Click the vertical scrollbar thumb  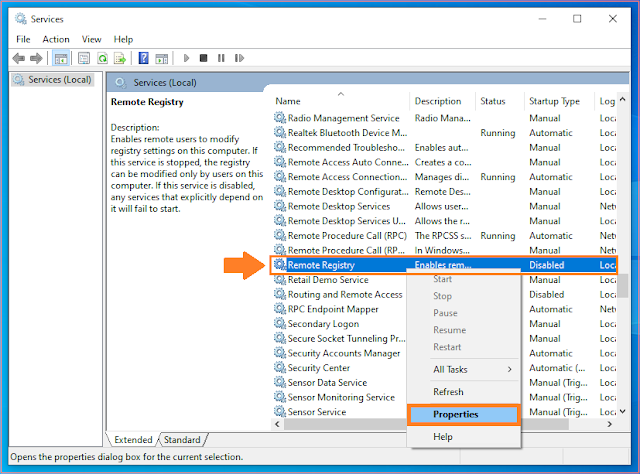click(622, 285)
